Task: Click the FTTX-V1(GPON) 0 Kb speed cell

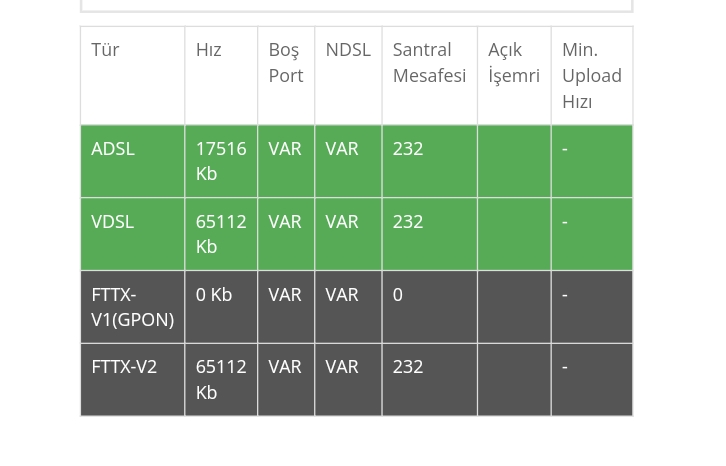Action: tap(214, 295)
